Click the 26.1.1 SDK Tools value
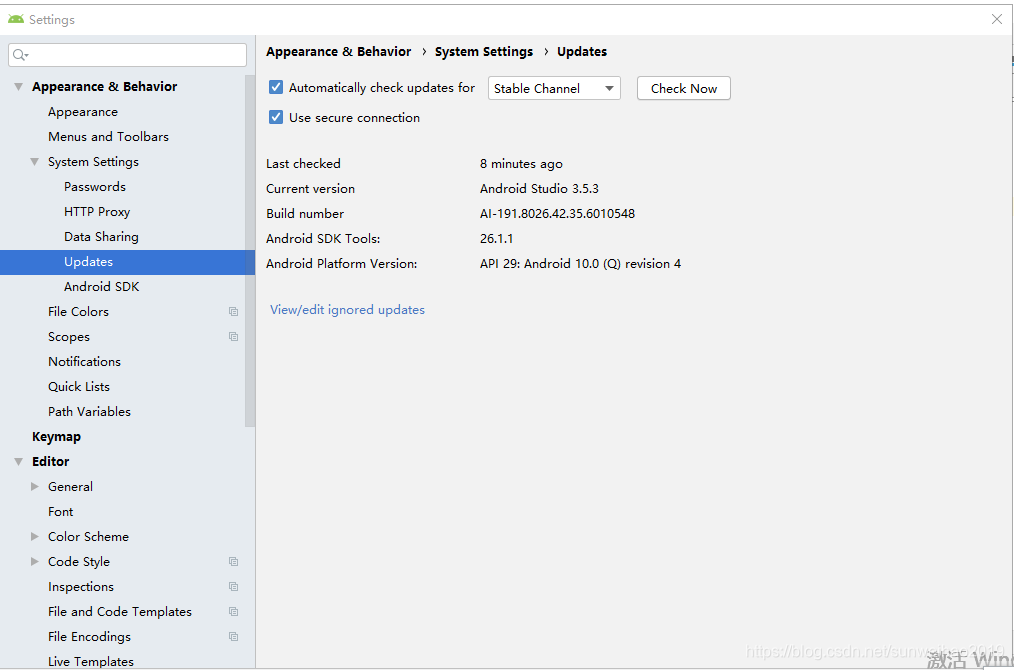The image size is (1014, 670). (497, 239)
